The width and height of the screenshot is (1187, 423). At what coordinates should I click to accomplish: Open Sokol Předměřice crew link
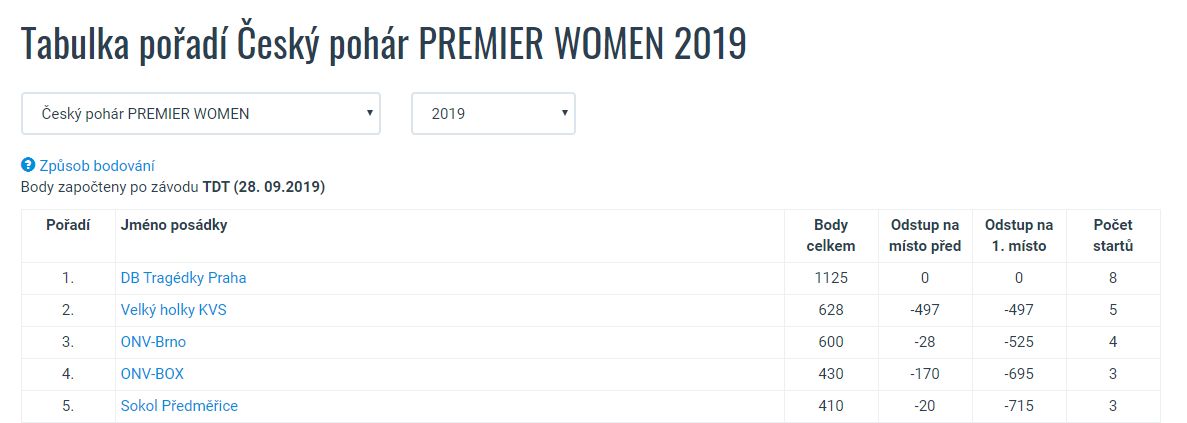pyautogui.click(x=179, y=406)
